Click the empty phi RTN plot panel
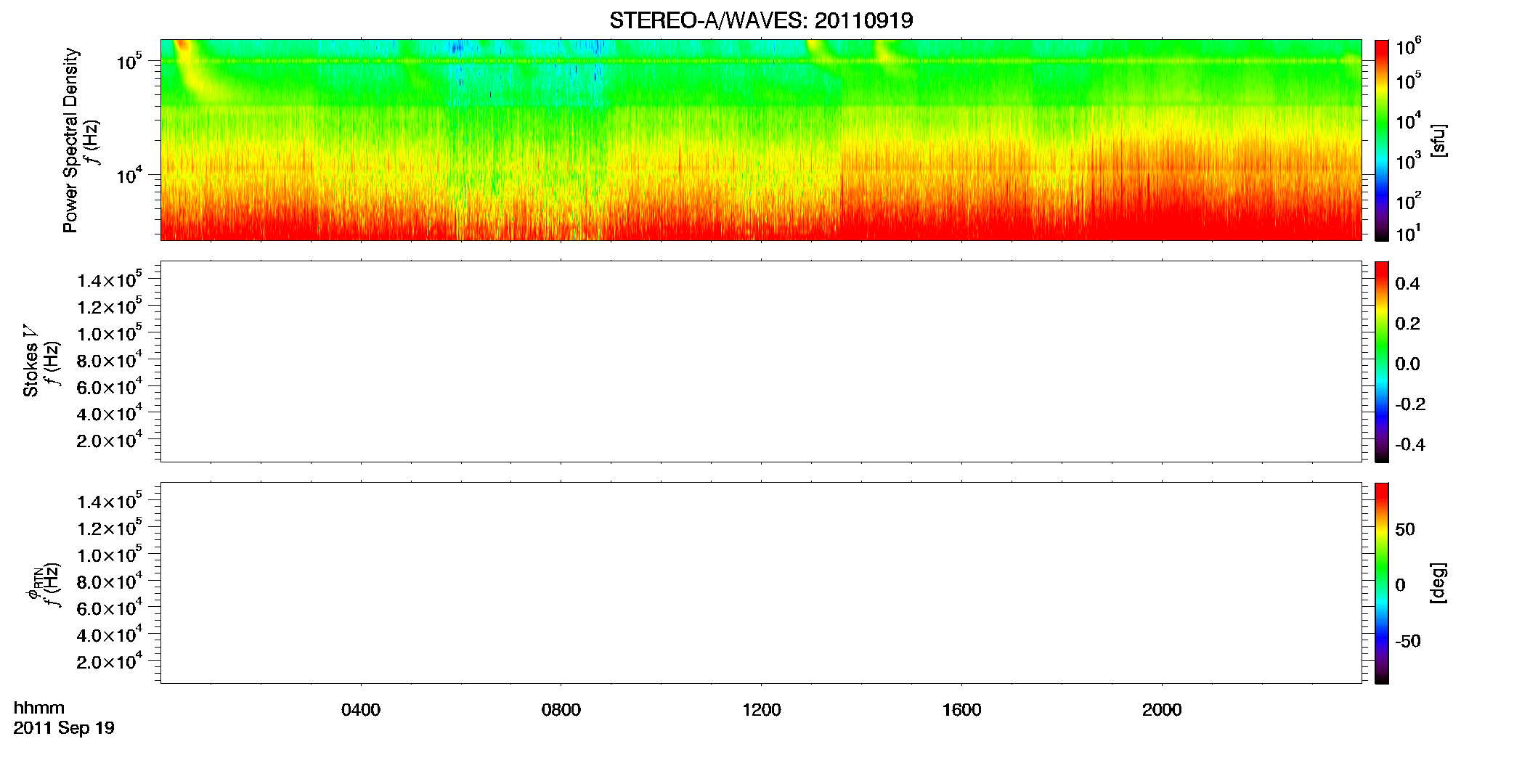Image resolution: width=1522 pixels, height=784 pixels. (x=761, y=583)
